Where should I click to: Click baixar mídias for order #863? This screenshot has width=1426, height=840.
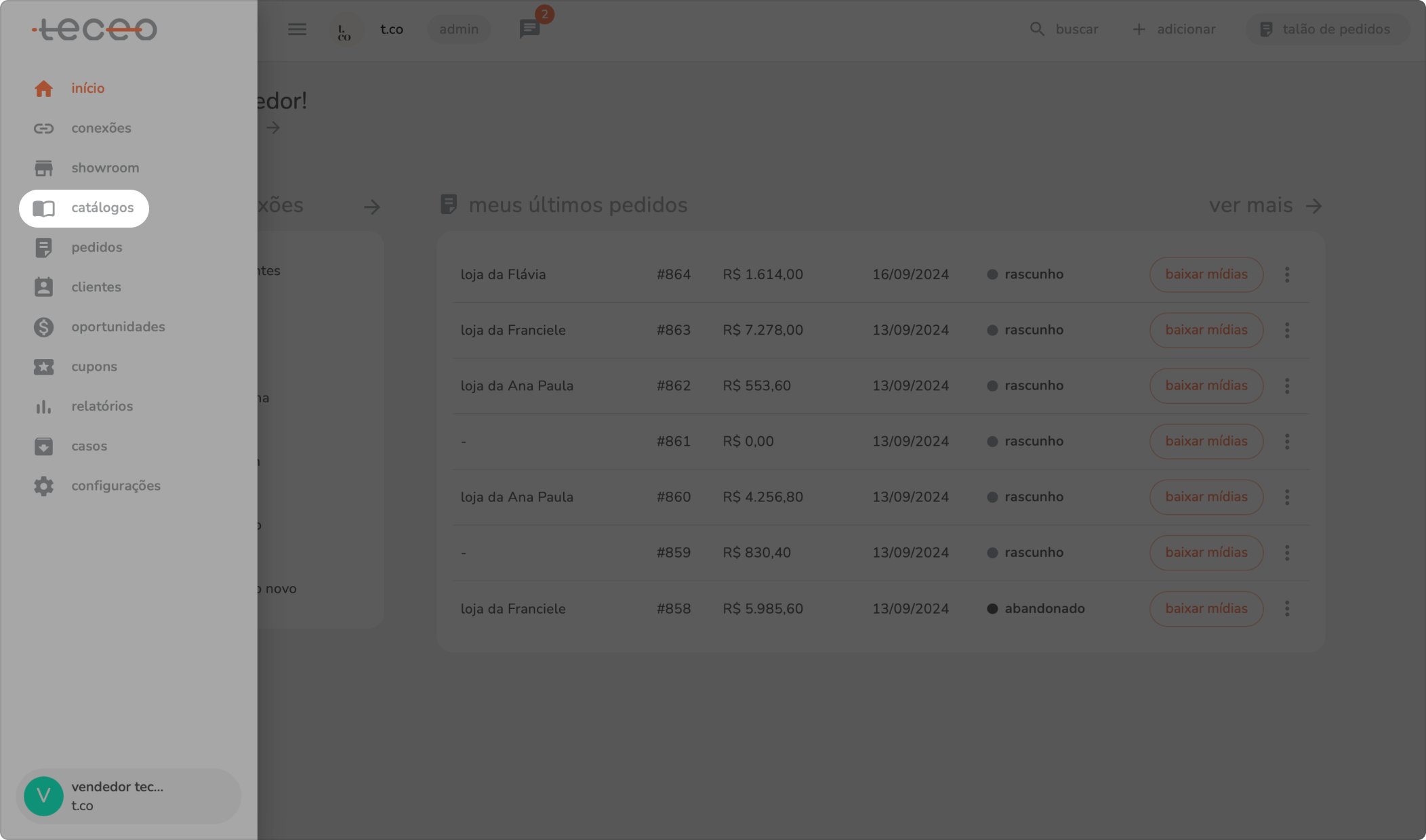(x=1206, y=330)
